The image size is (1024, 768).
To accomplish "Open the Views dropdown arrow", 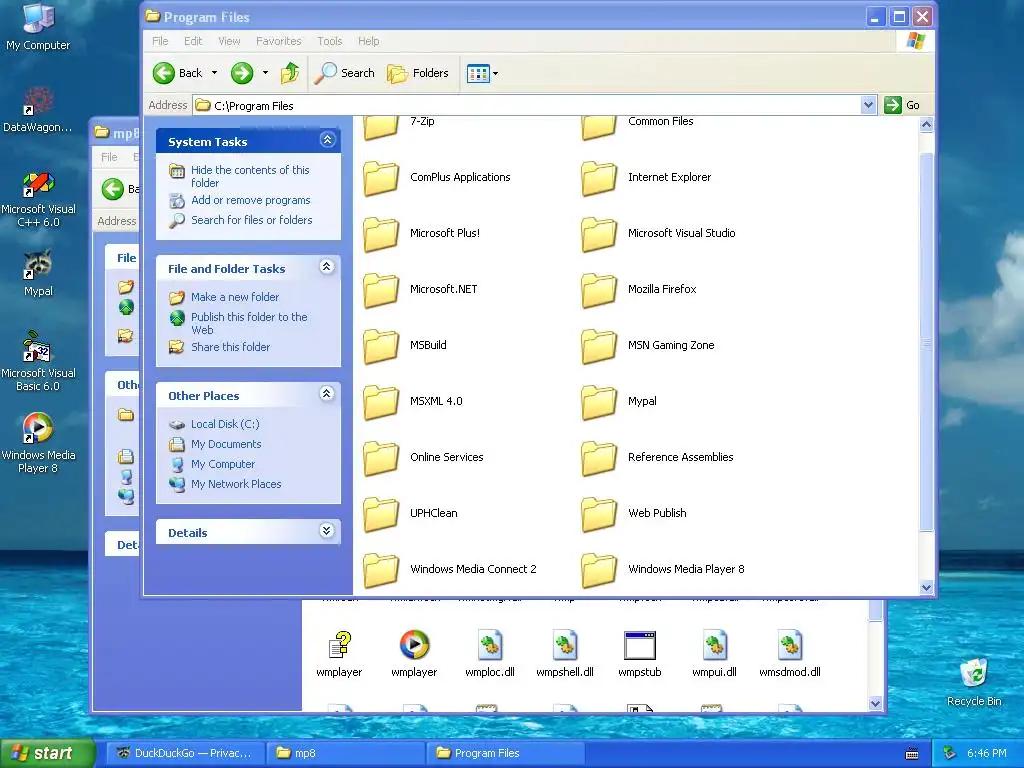I will pyautogui.click(x=496, y=73).
